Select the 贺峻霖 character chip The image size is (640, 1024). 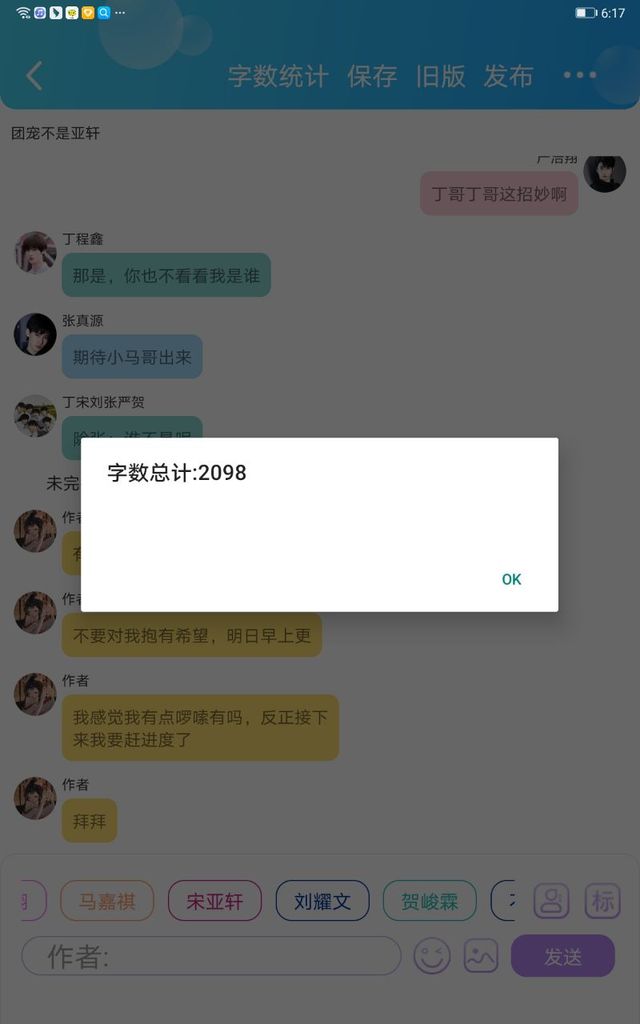[430, 901]
